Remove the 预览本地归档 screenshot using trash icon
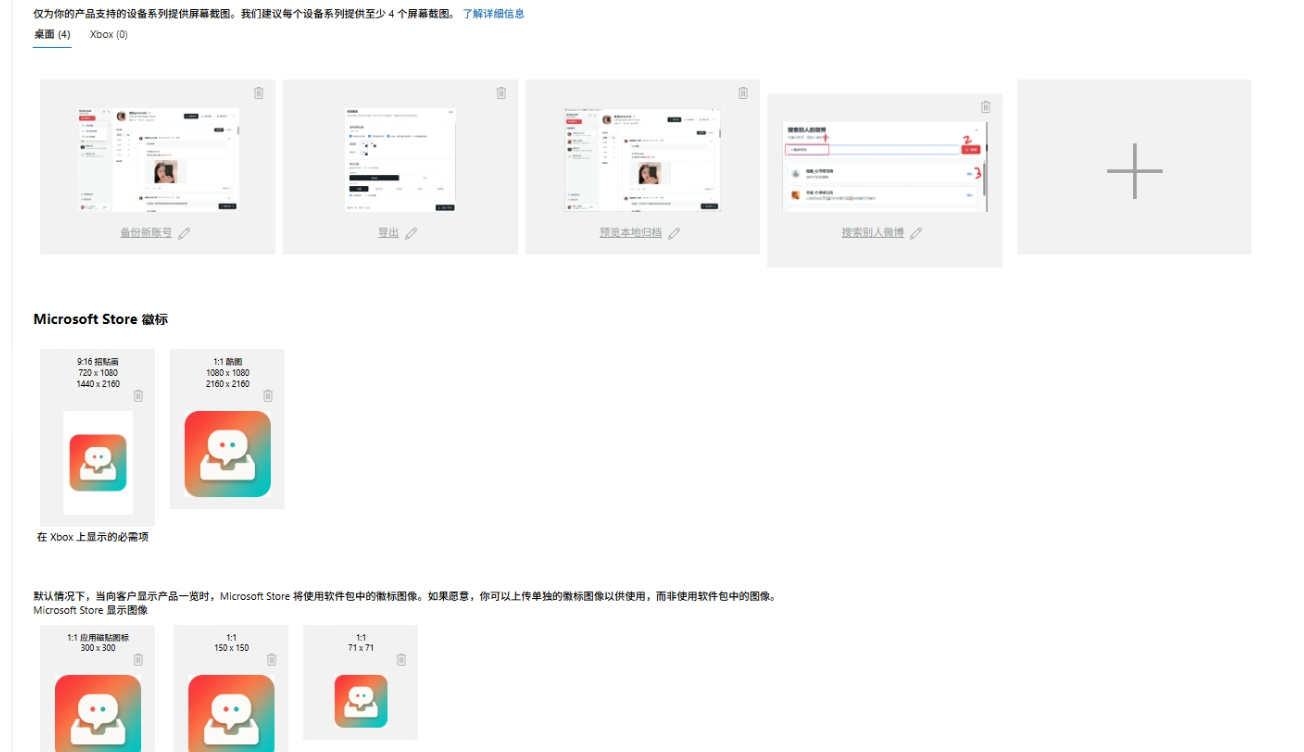The width and height of the screenshot is (1304, 752). 743,93
